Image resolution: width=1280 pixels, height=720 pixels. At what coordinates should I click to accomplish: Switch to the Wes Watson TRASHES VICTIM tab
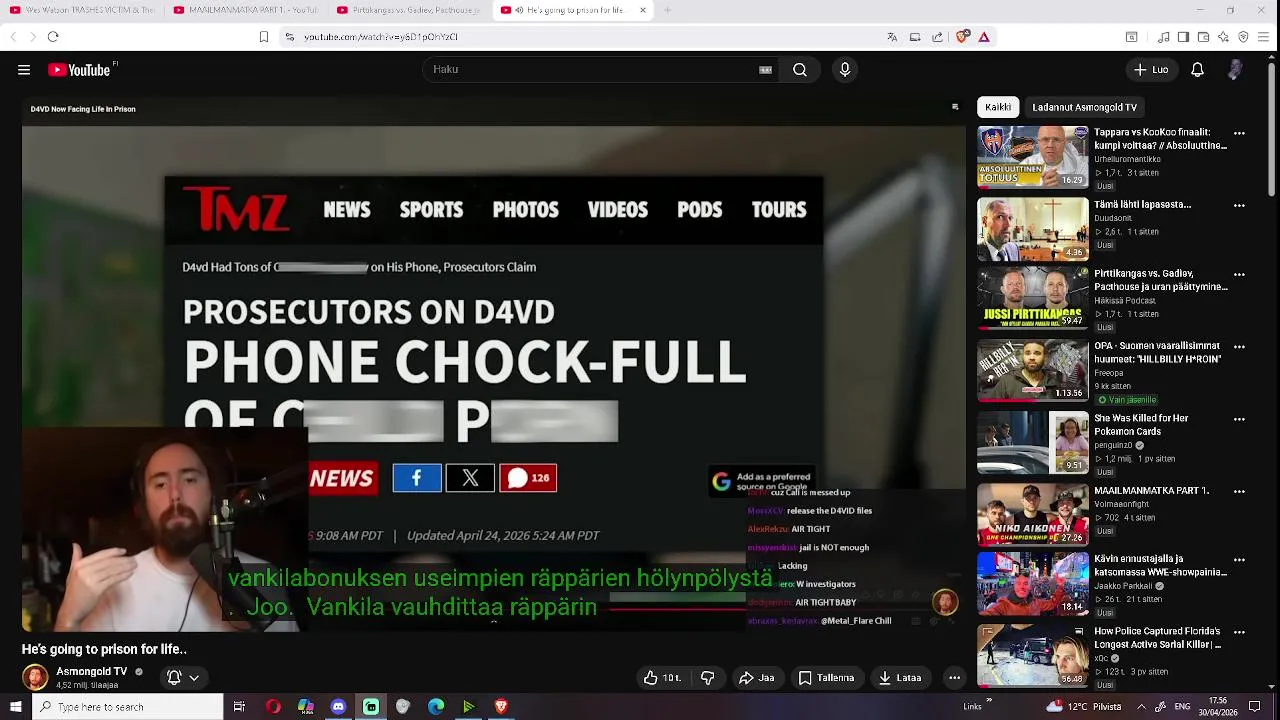point(82,10)
